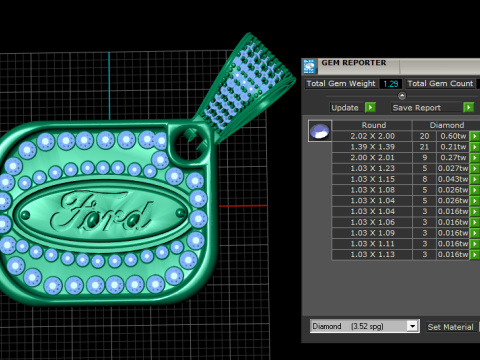Select the 1.39 X 1.39 gem size cell

click(x=372, y=147)
